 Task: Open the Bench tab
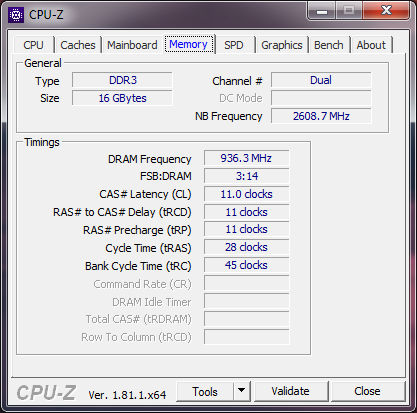[329, 45]
